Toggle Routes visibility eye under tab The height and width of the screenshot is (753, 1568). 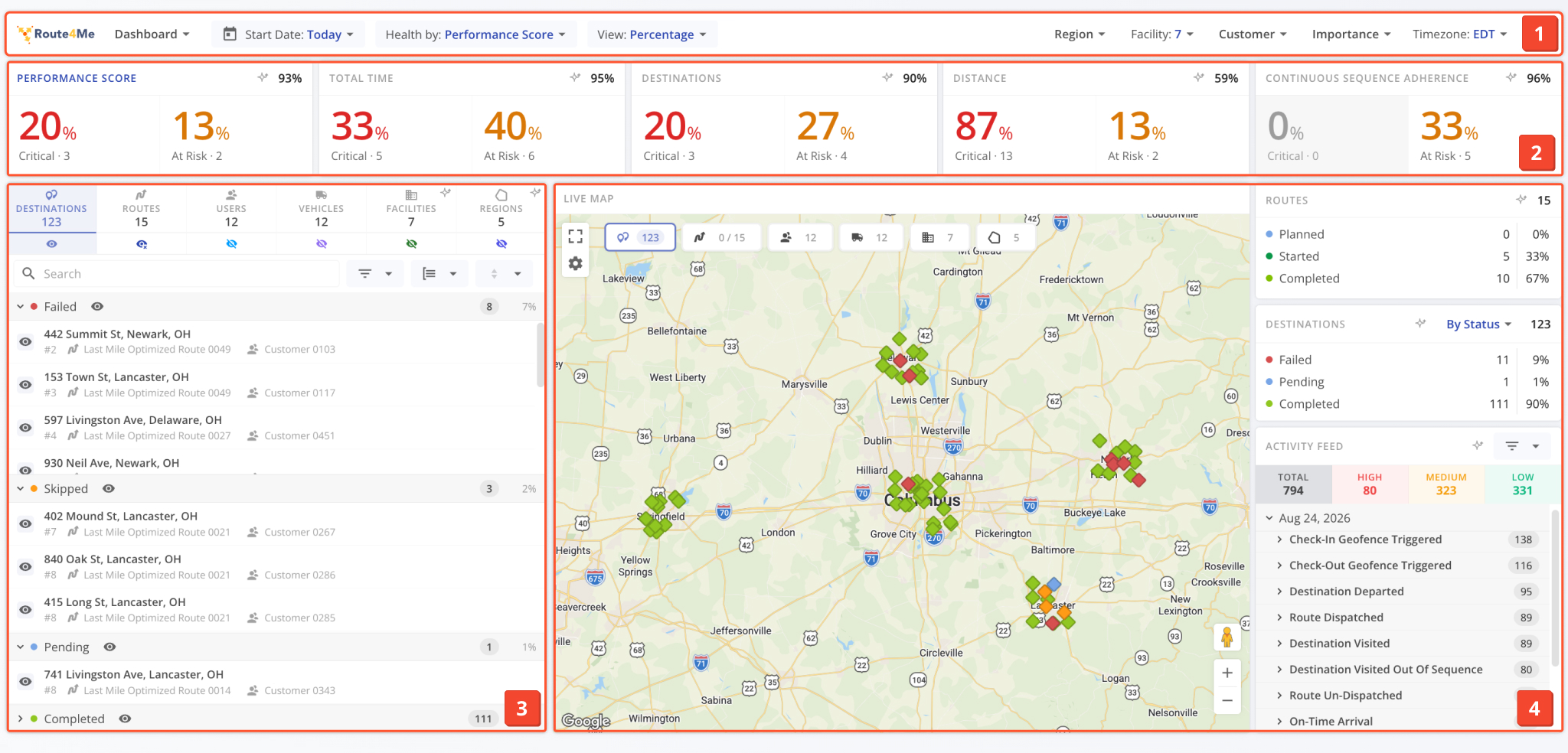142,243
